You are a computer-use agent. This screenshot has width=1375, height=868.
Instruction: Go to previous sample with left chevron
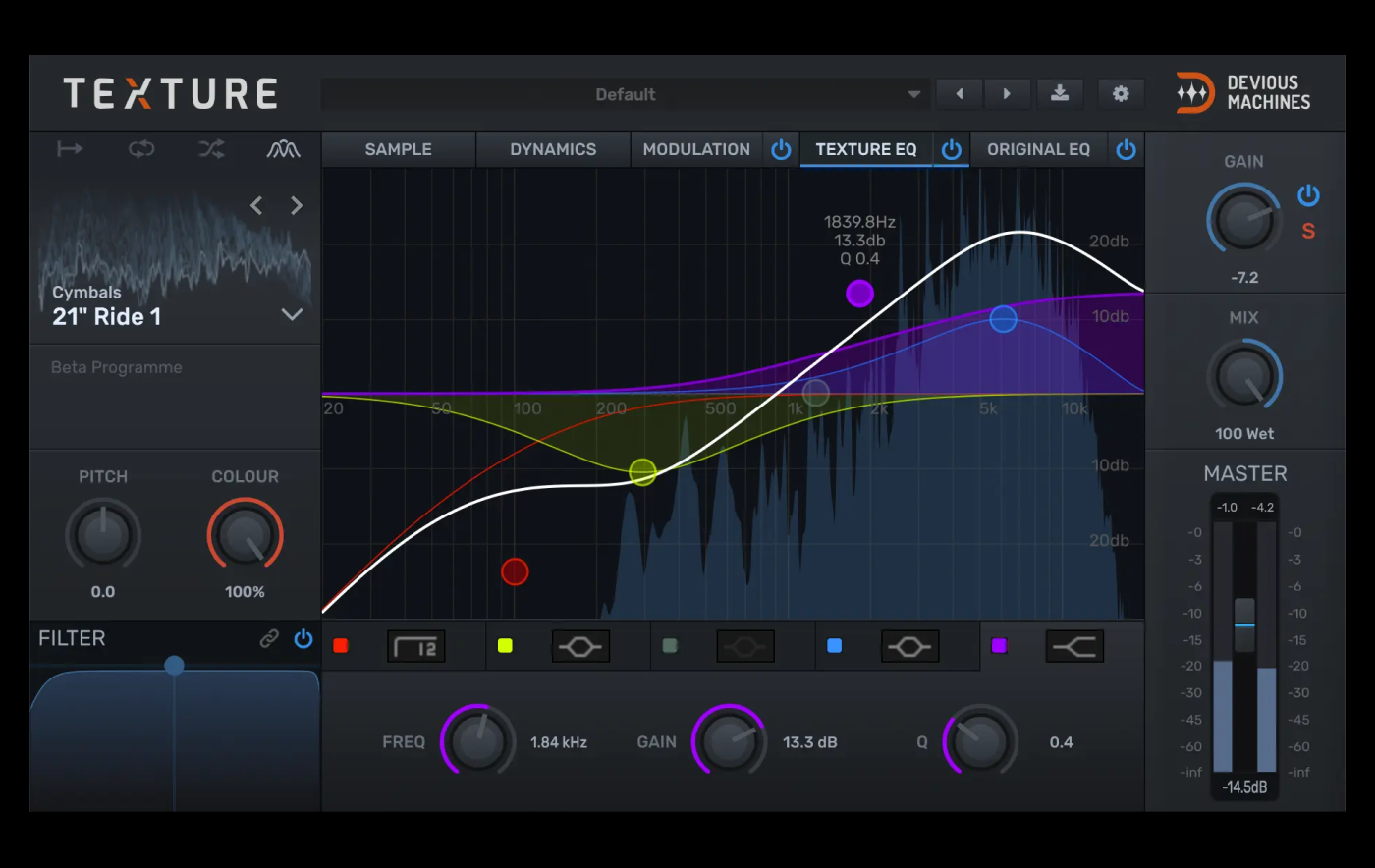click(x=256, y=205)
